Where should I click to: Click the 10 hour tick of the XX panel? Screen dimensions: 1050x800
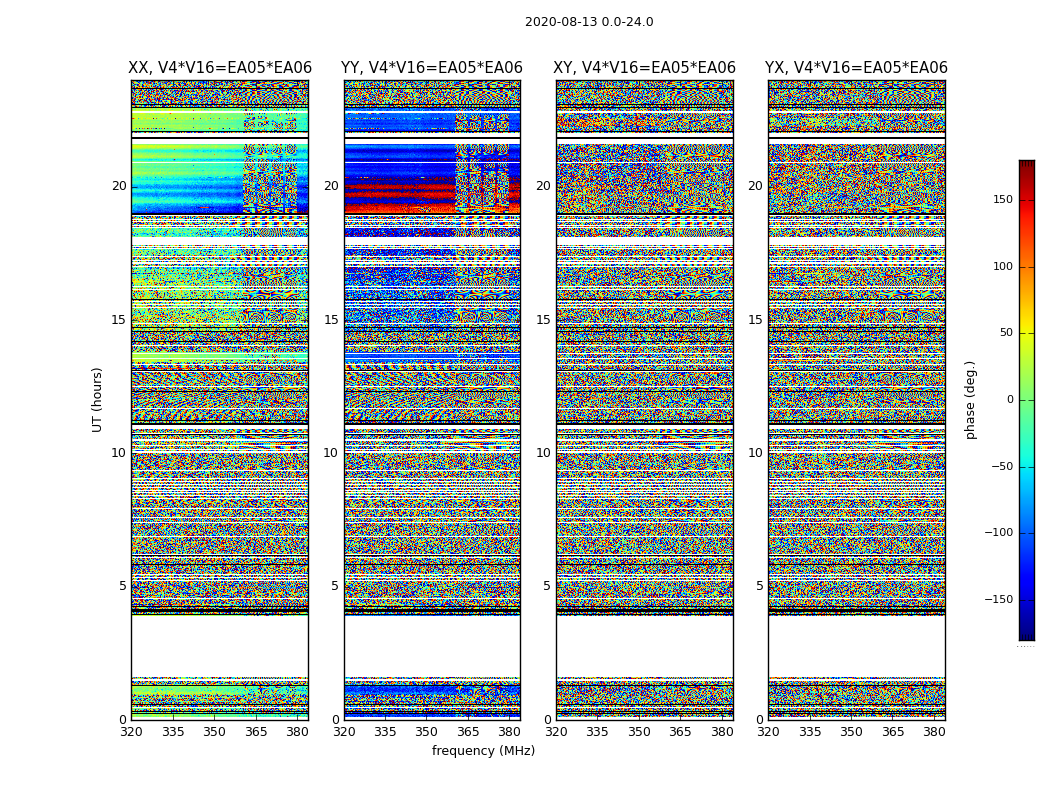click(119, 453)
